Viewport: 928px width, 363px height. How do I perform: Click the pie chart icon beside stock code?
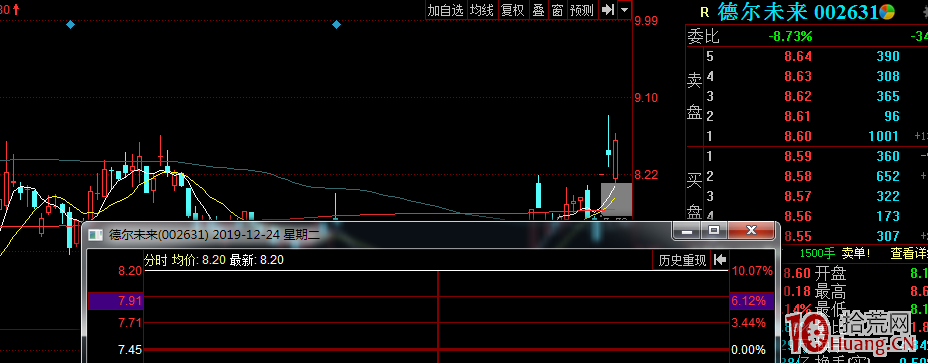pos(886,11)
